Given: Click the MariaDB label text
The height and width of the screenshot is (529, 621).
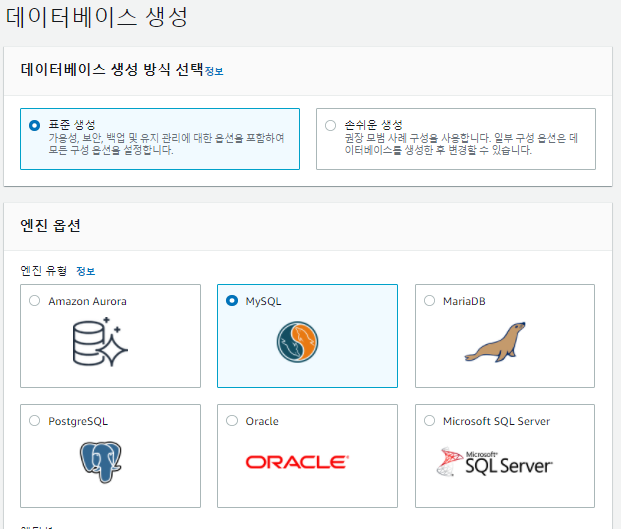Looking at the screenshot, I should click(x=464, y=301).
